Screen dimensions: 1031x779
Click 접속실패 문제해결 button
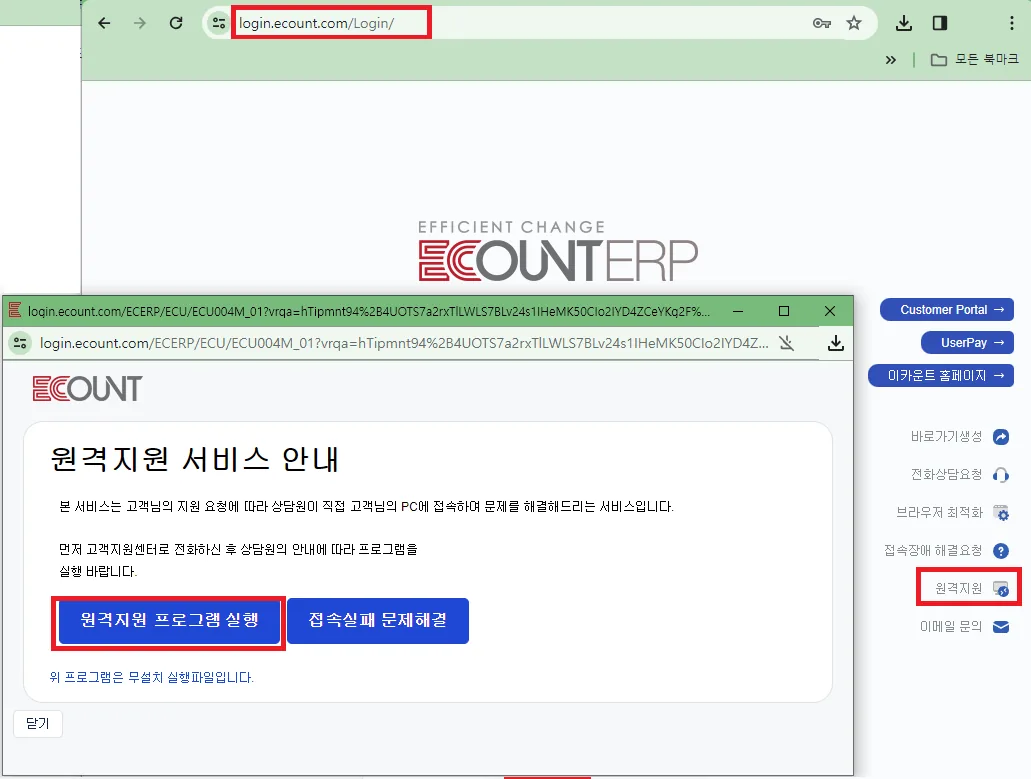coord(378,621)
